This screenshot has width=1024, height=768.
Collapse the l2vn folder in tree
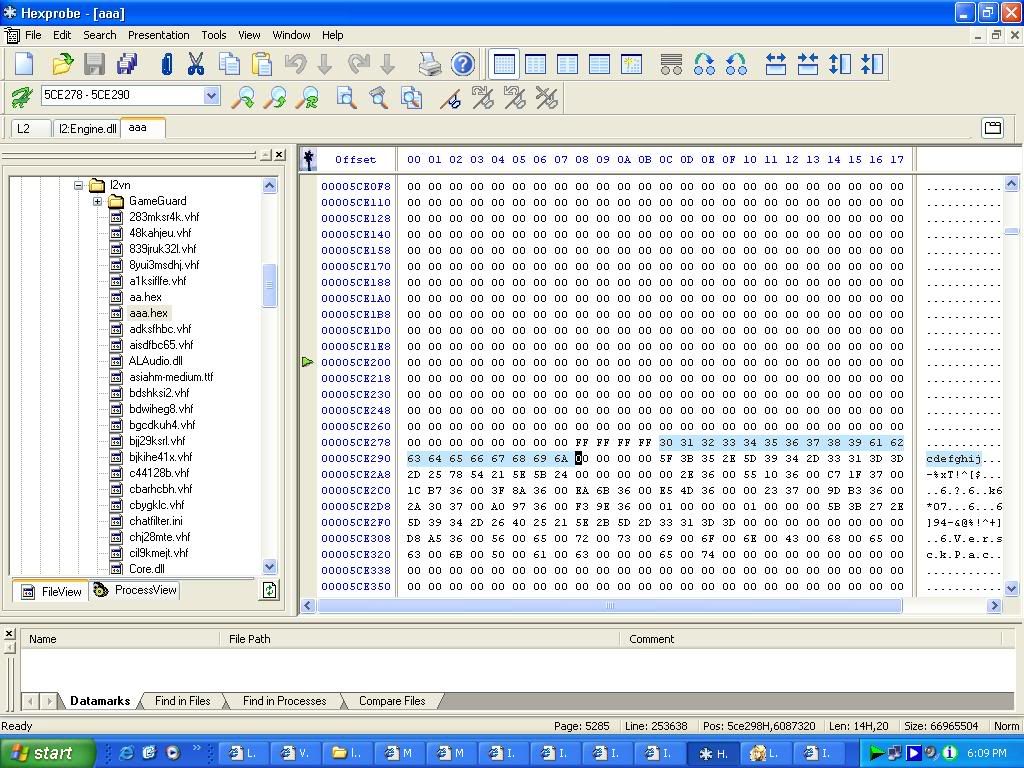point(79,185)
